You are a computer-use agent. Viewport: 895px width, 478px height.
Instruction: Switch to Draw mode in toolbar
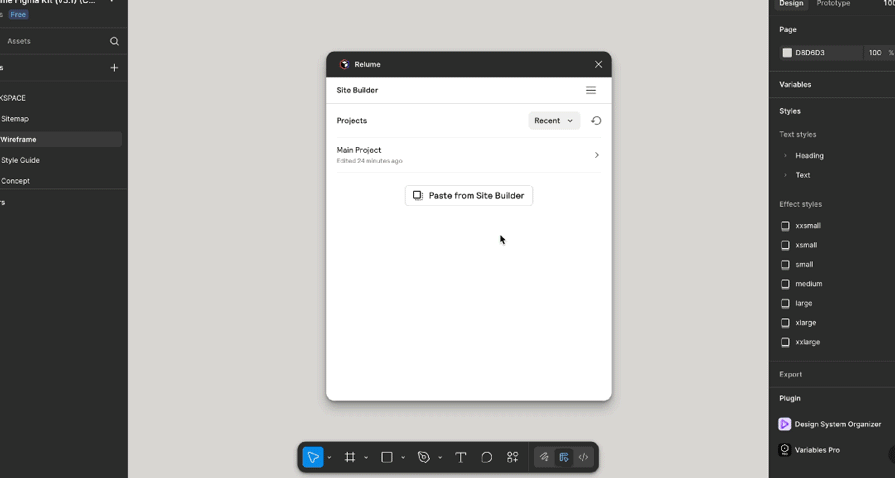pyautogui.click(x=544, y=457)
